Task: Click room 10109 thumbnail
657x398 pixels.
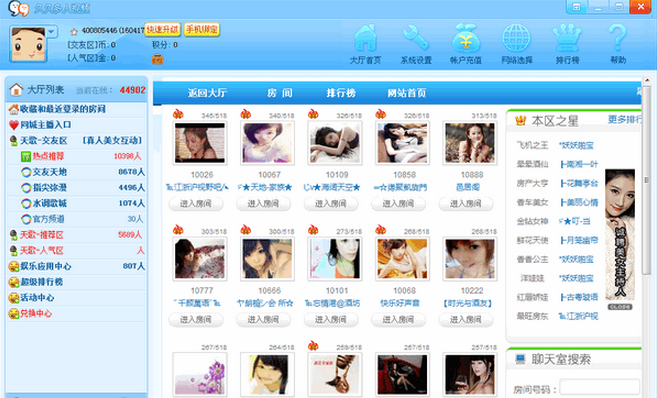Action: point(335,143)
